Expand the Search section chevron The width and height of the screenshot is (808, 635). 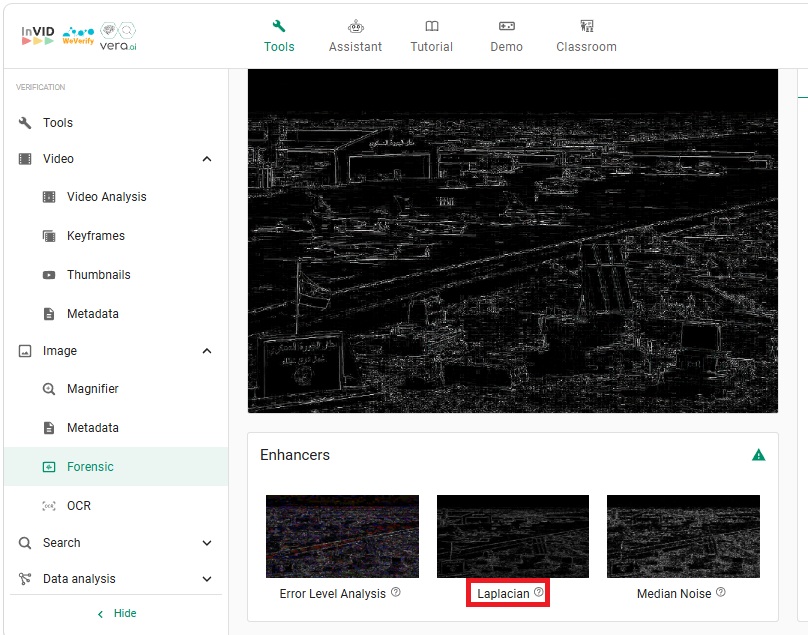(207, 543)
